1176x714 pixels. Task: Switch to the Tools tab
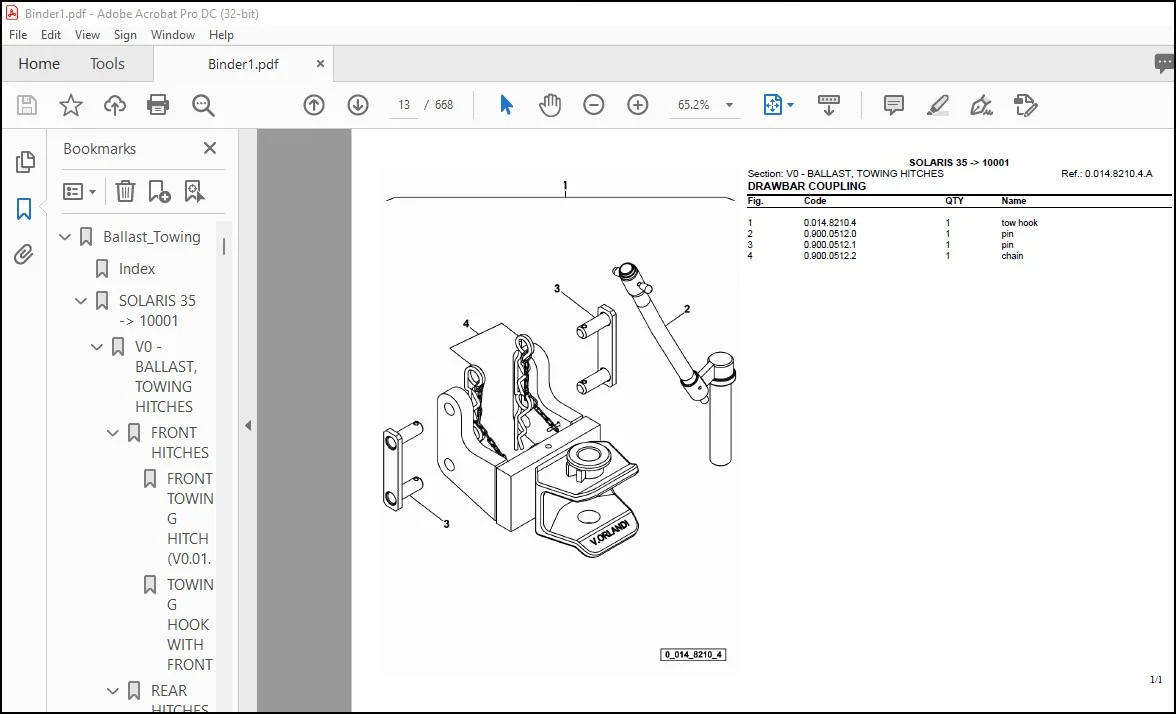[107, 64]
